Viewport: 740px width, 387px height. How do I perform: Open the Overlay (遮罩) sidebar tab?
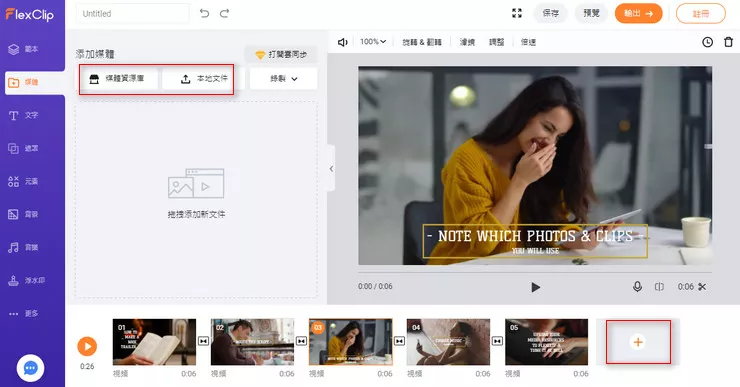pos(23,149)
